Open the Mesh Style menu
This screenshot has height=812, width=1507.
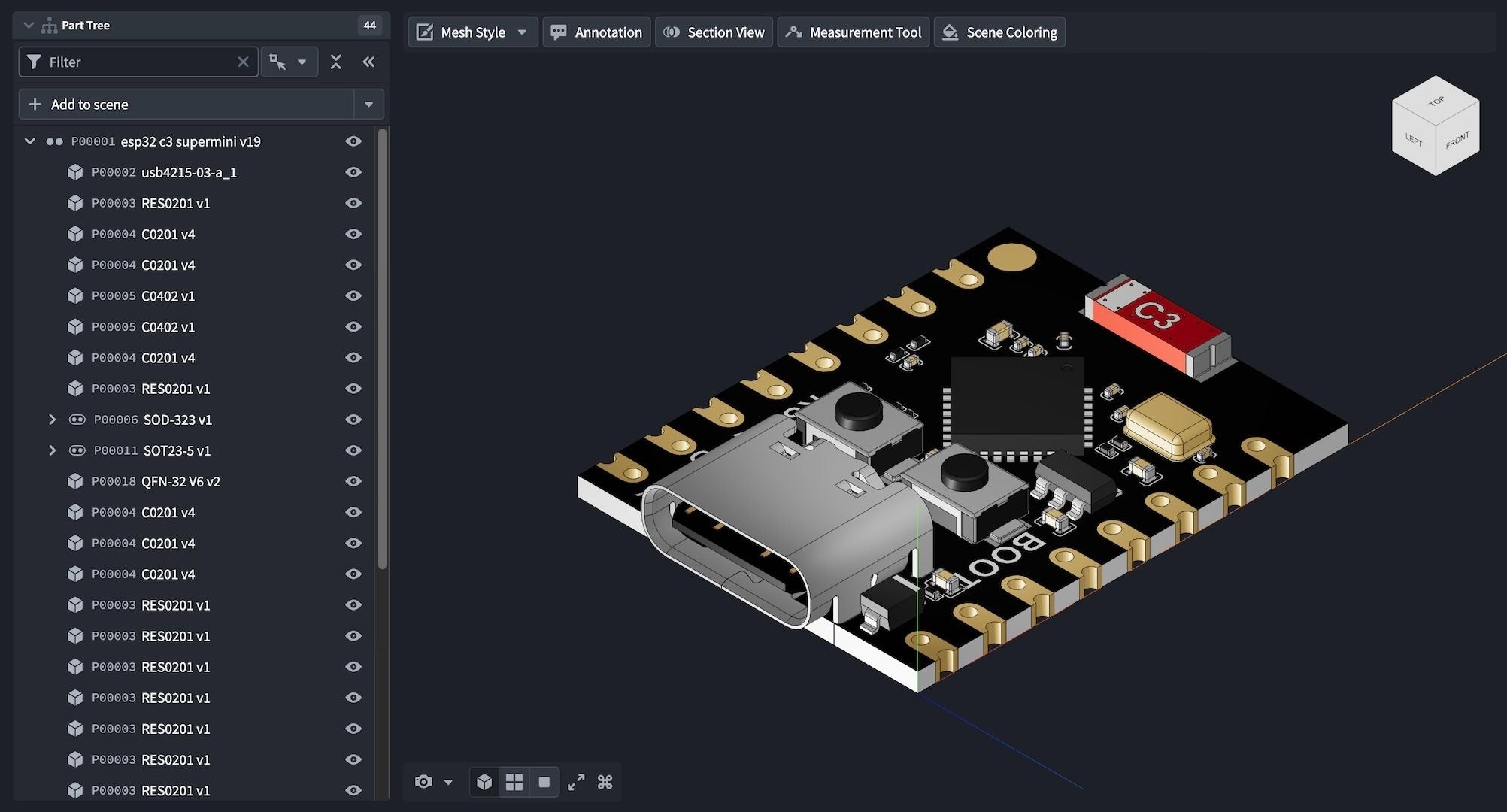(x=472, y=32)
